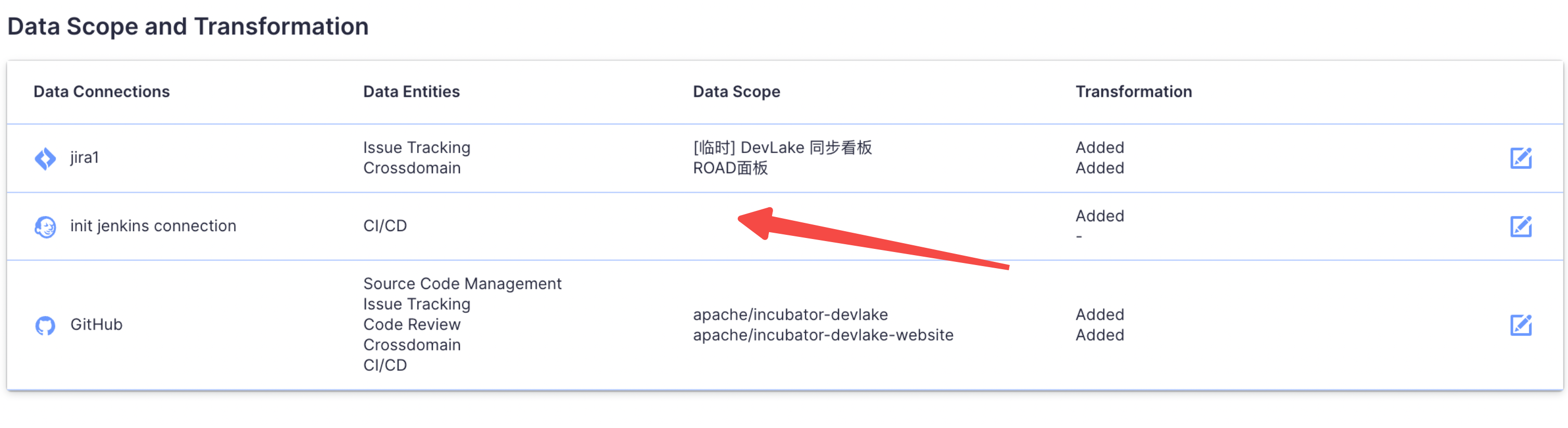Click the CI/CD entity for Jenkins
Image resolution: width=1568 pixels, height=428 pixels.
[x=385, y=226]
